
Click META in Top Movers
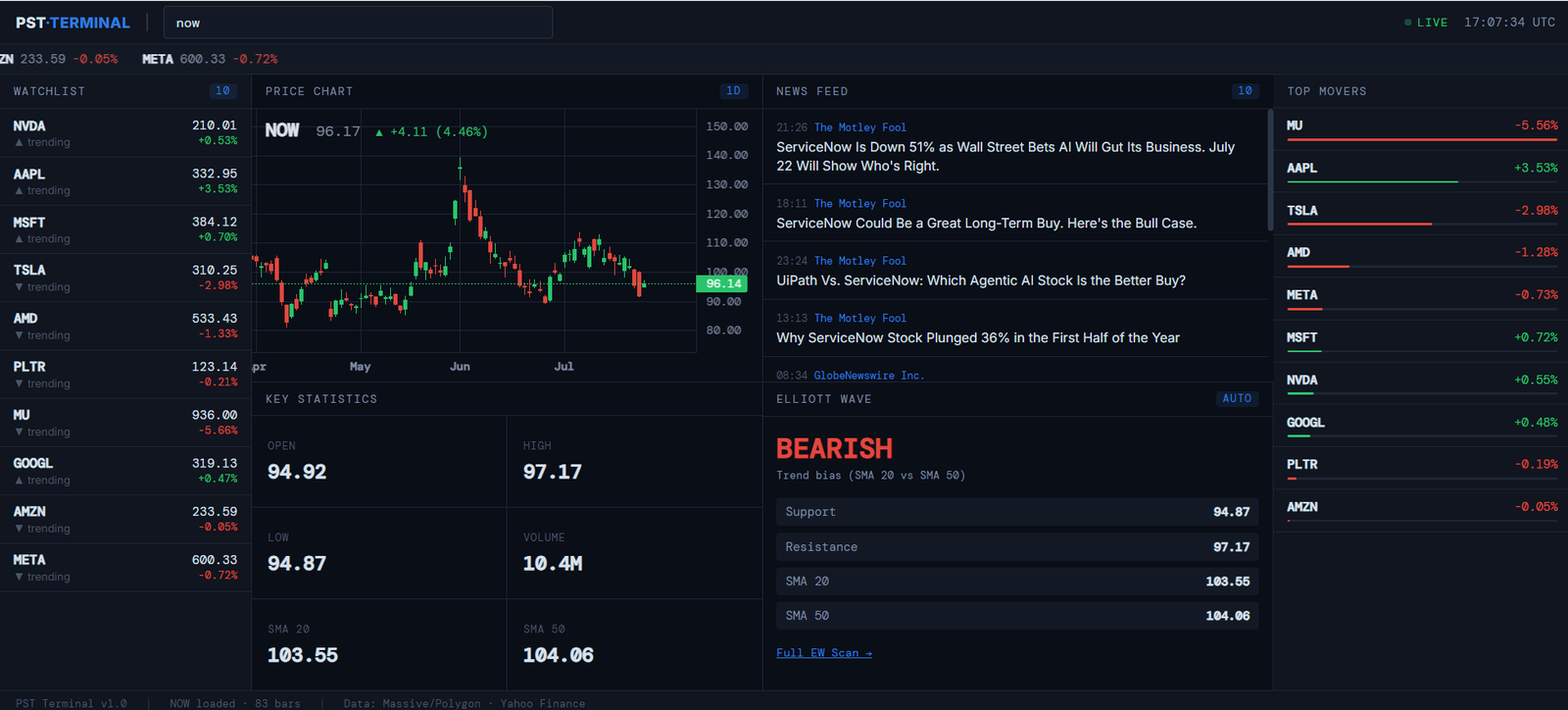1421,298
